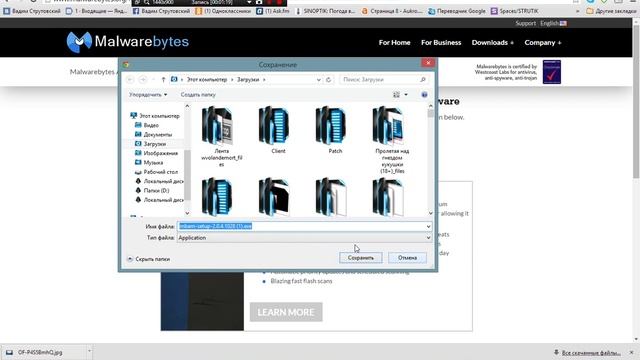The image size is (640, 360).
Task: Open the menu arrow beside OF-P4SSBmhQ.jpg
Action: (x=89, y=352)
